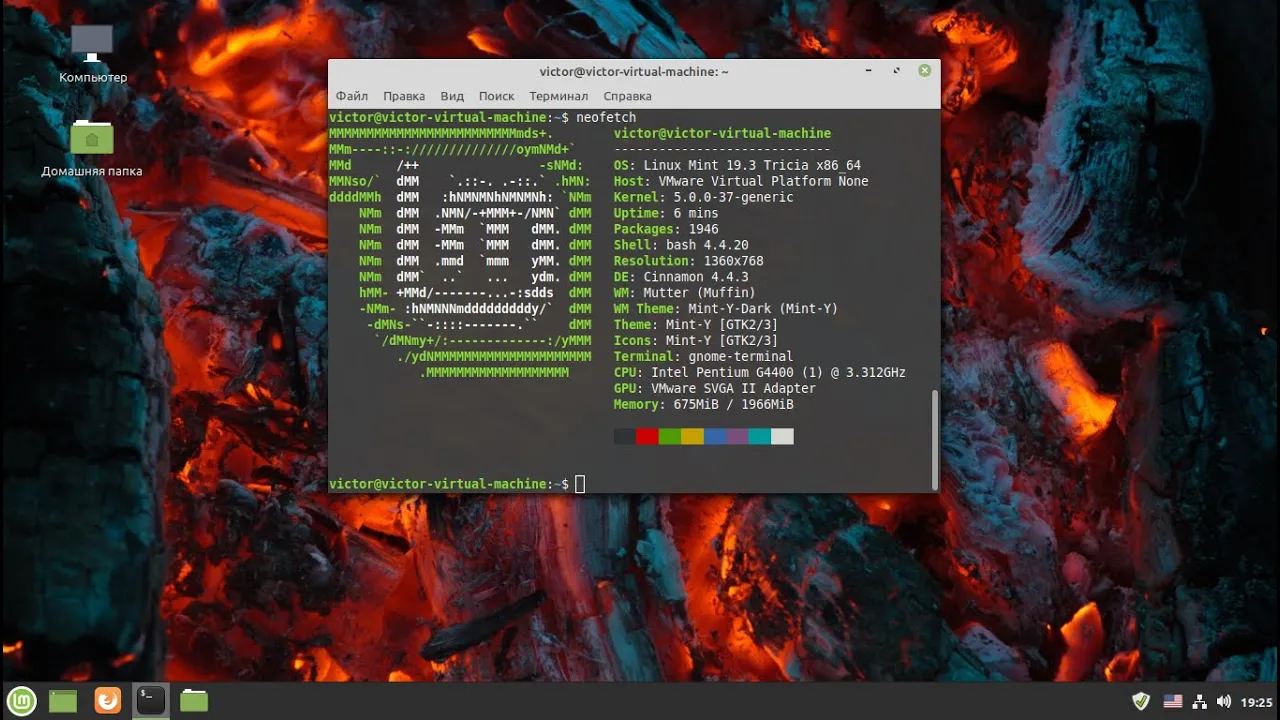This screenshot has width=1280, height=720.
Task: Click the 'Kernel: 5.0.0-37-generic' line
Action: 704,197
